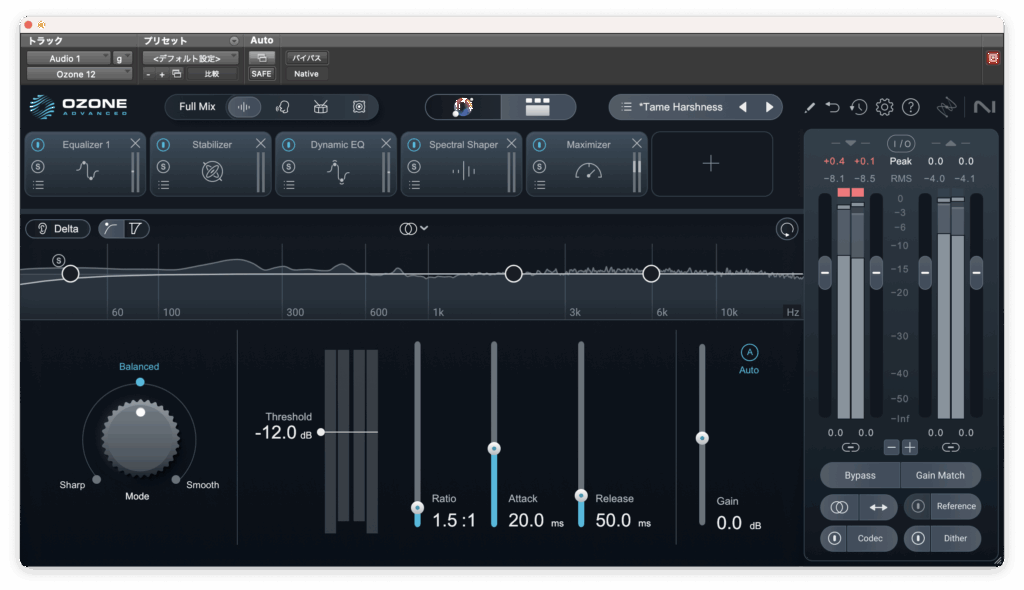Enable the Codec power toggle
The image size is (1024, 590).
833,538
